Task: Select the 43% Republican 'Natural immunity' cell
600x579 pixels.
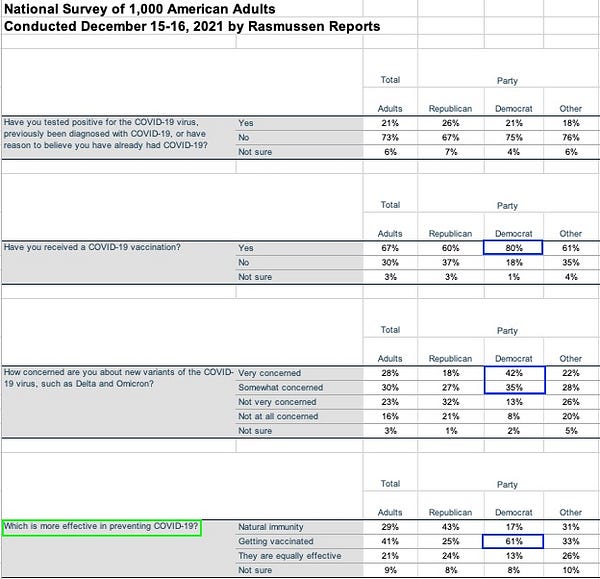Action: 450,527
